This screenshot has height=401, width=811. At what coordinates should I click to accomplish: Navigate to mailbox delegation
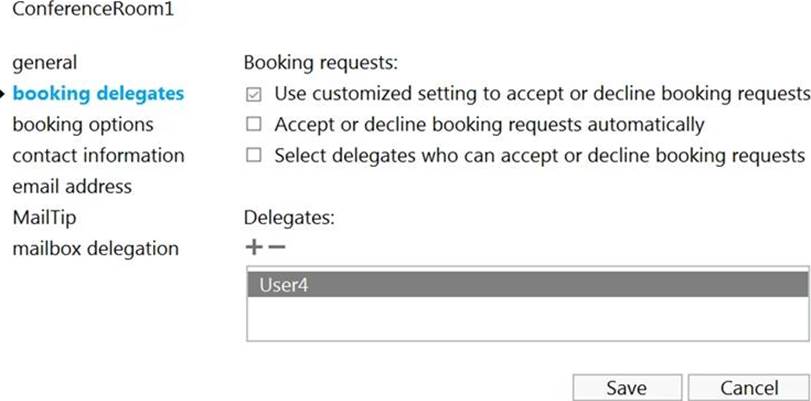95,248
